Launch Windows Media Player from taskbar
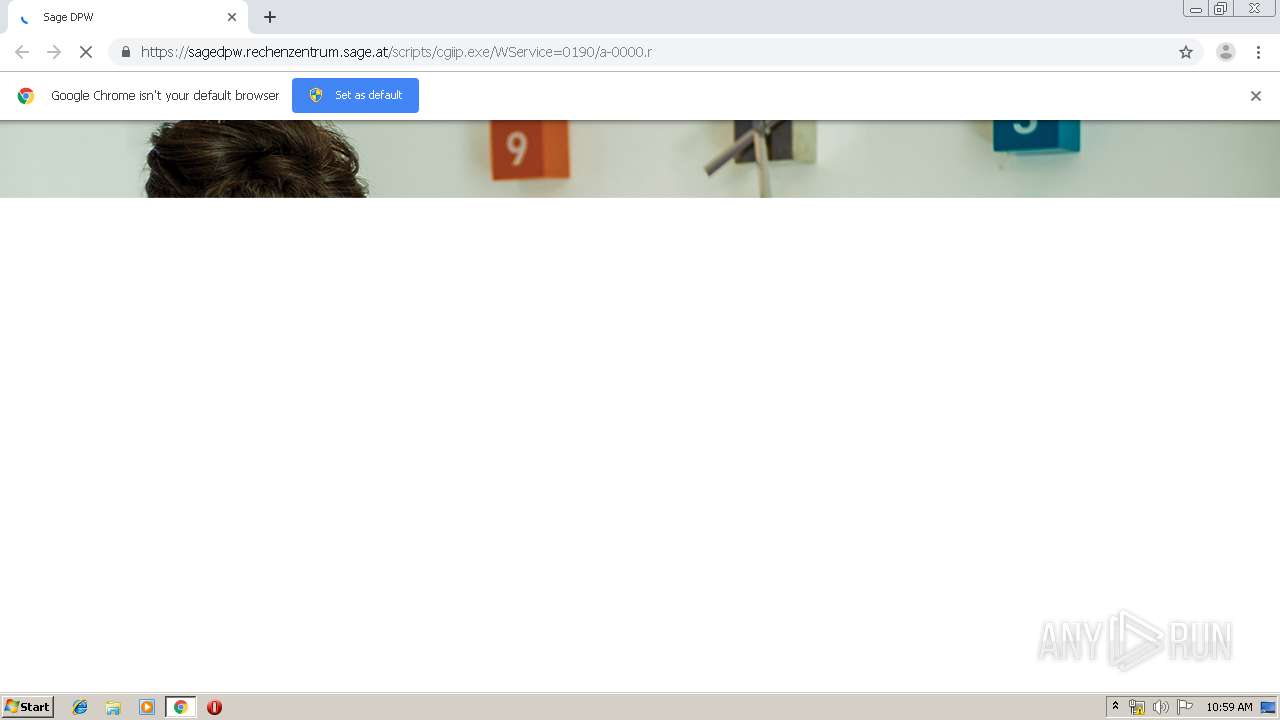This screenshot has width=1280, height=720. click(147, 707)
